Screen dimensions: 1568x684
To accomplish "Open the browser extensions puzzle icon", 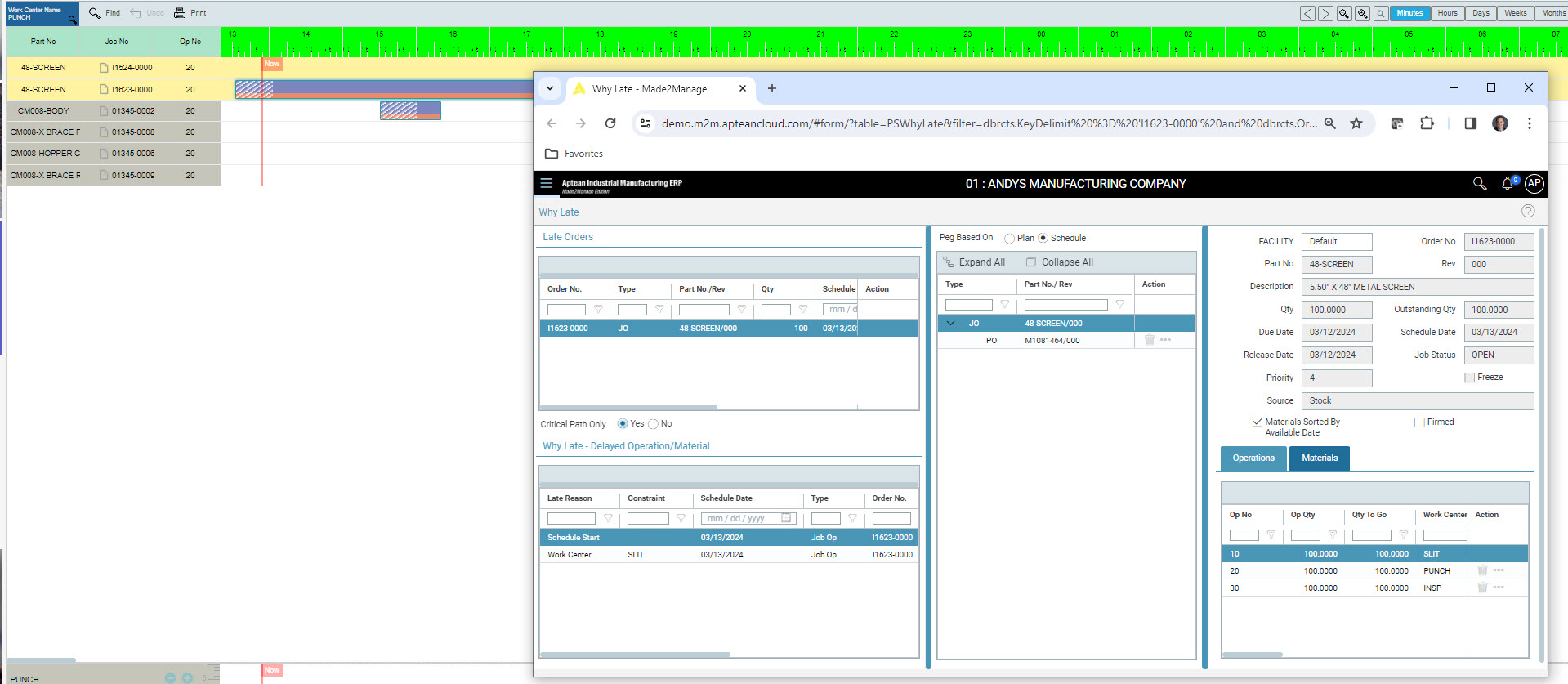I will [x=1427, y=123].
